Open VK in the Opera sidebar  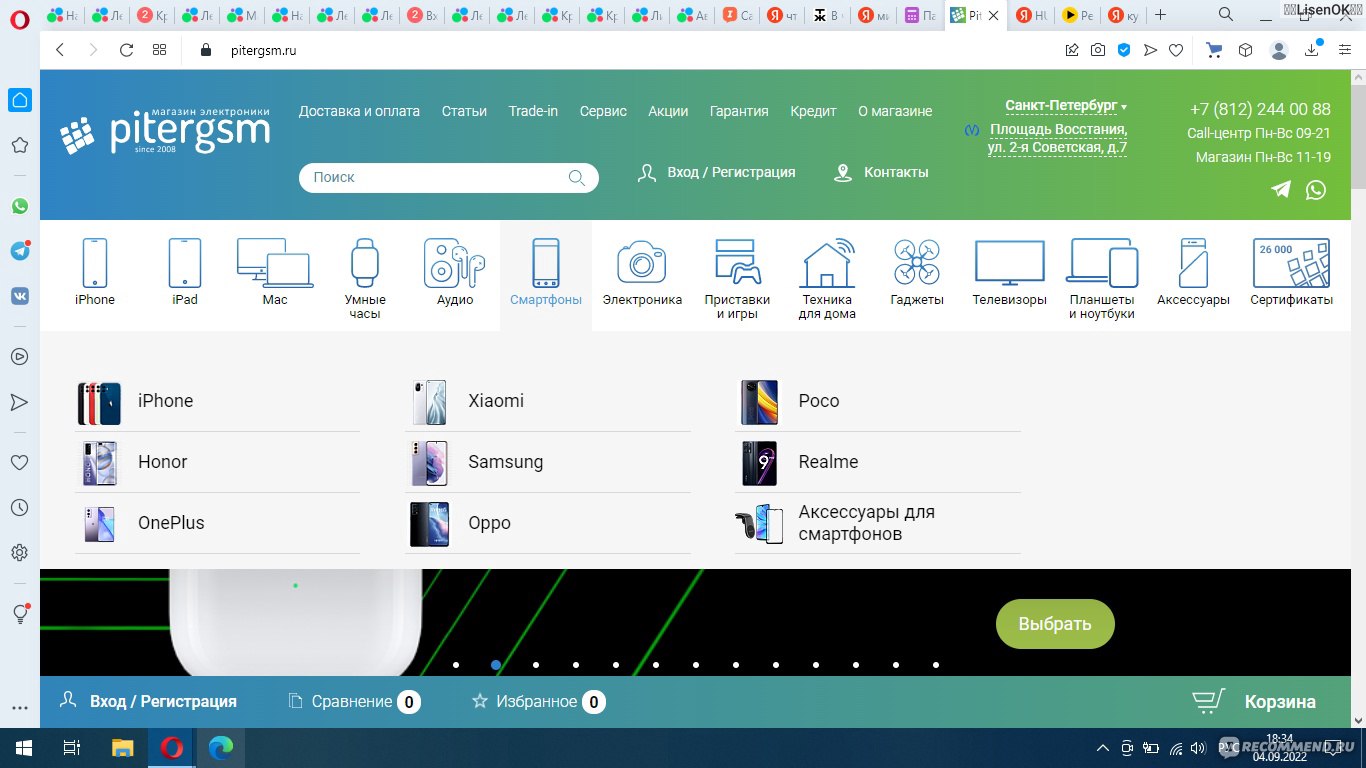point(20,296)
